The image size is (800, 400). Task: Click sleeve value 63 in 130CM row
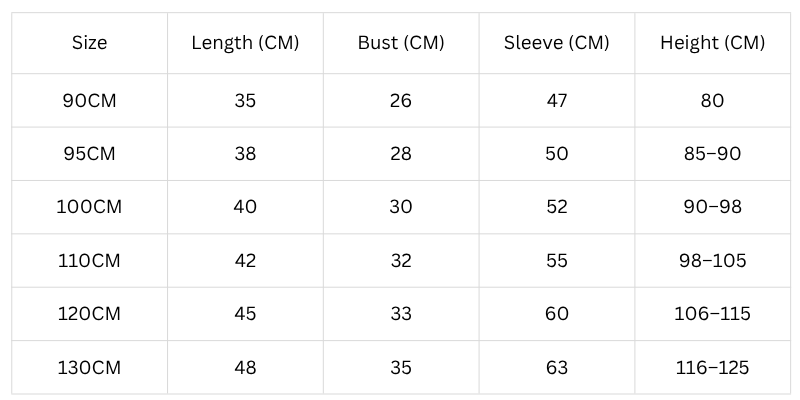pos(556,367)
